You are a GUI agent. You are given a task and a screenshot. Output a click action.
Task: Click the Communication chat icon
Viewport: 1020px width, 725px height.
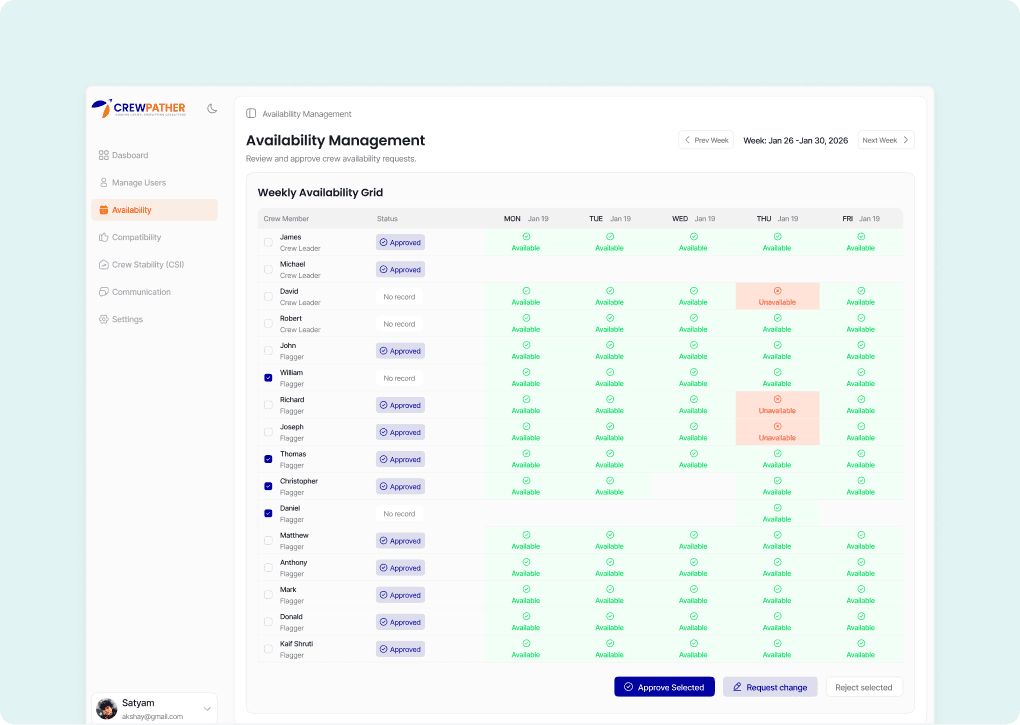pyautogui.click(x=104, y=292)
